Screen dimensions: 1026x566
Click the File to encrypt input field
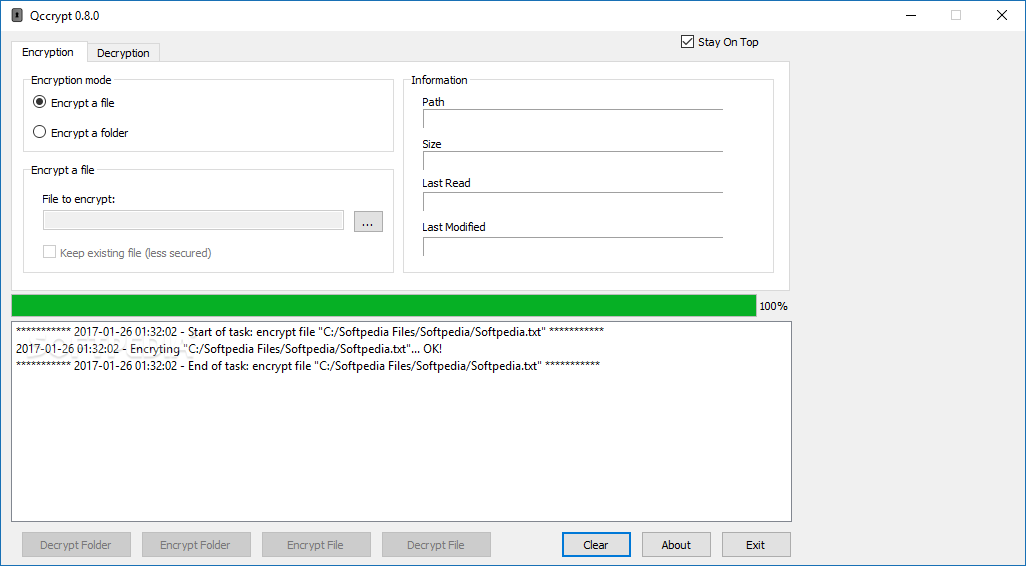pyautogui.click(x=193, y=221)
